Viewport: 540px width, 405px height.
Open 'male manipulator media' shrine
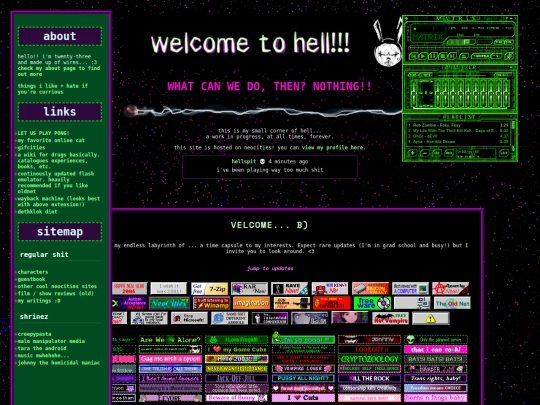click(51, 341)
